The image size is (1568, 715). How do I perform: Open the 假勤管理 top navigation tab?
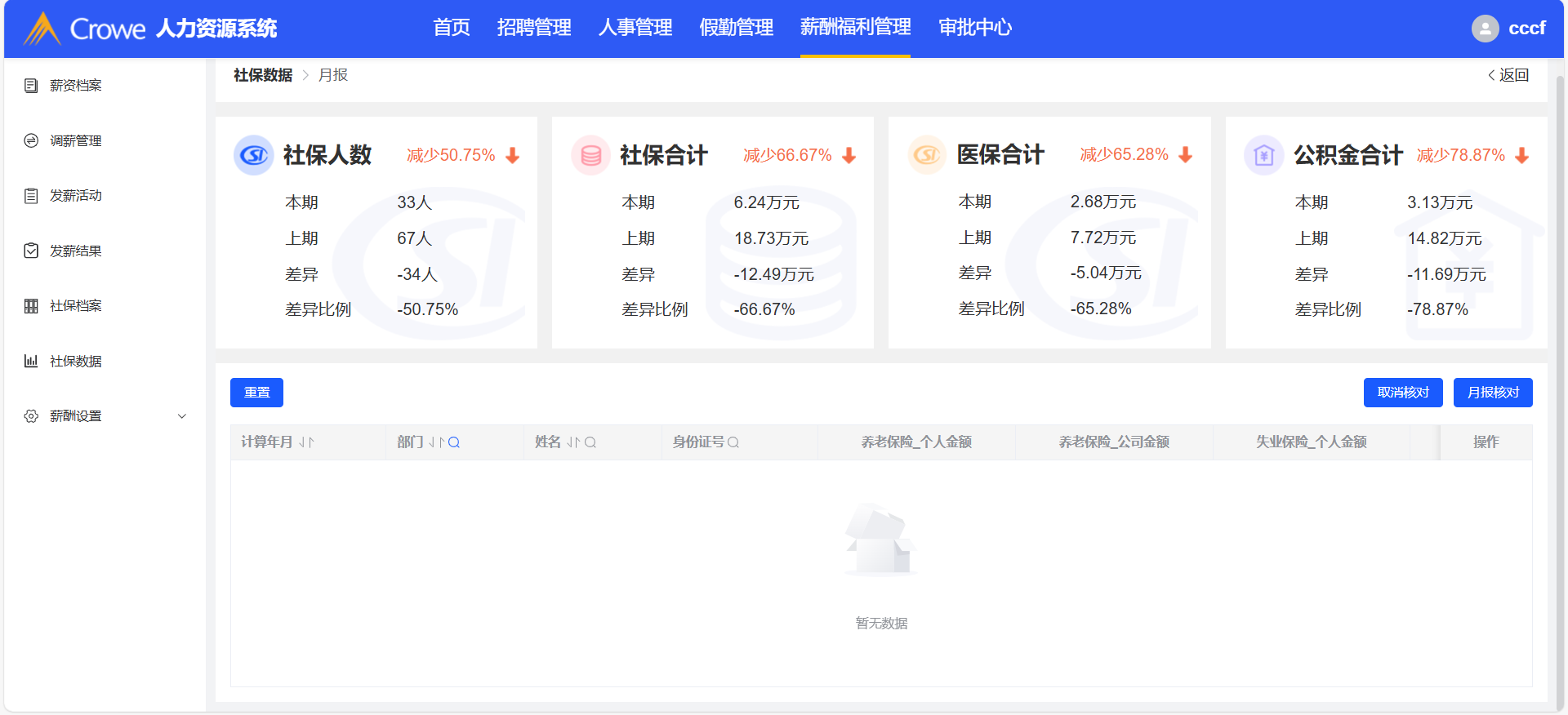tap(736, 28)
